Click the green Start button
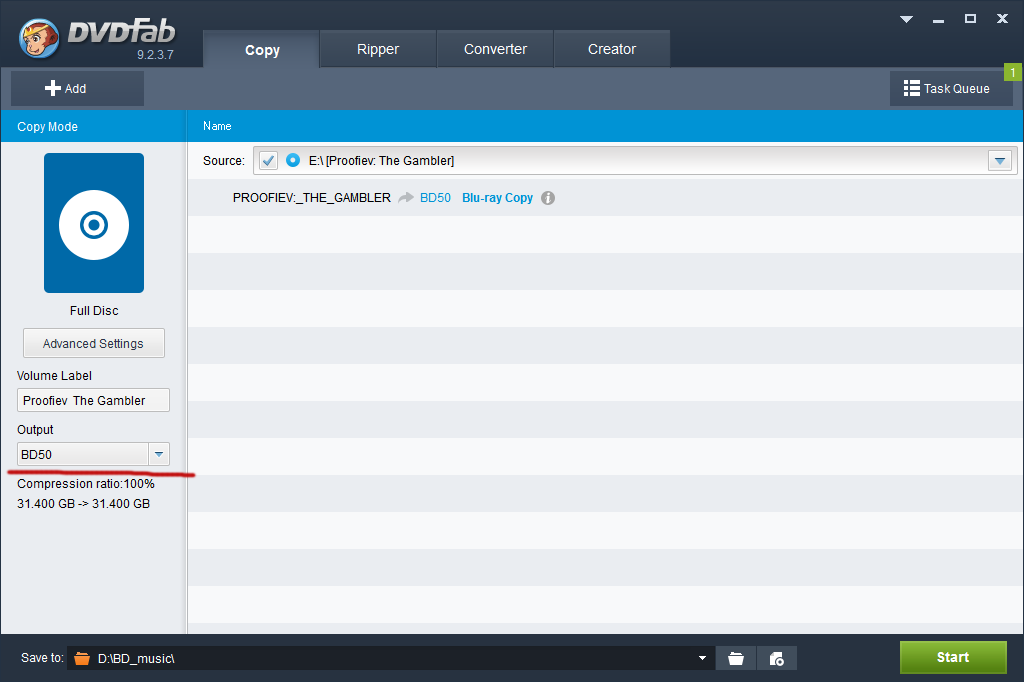Viewport: 1024px width, 682px height. pos(953,657)
